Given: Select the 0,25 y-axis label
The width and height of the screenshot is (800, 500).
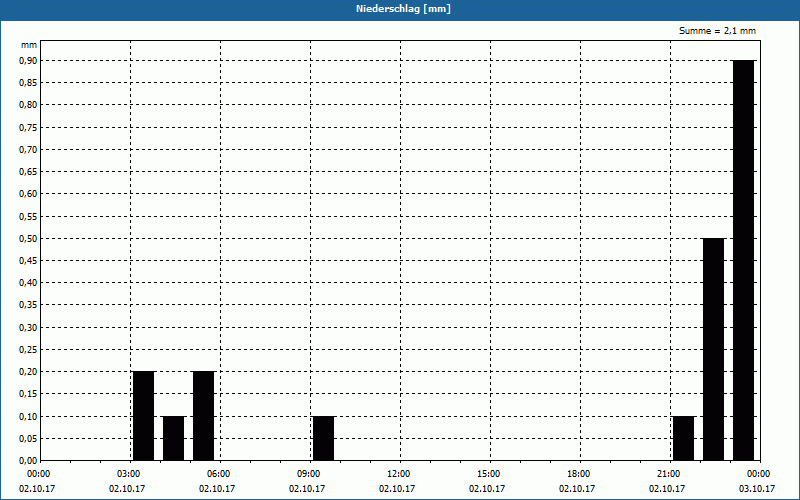Looking at the screenshot, I should 28,349.
